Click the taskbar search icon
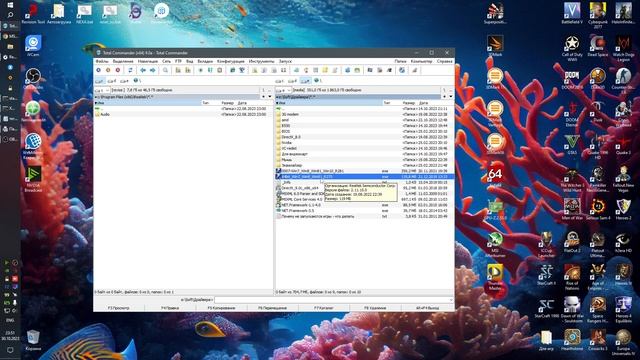 pos(10,15)
